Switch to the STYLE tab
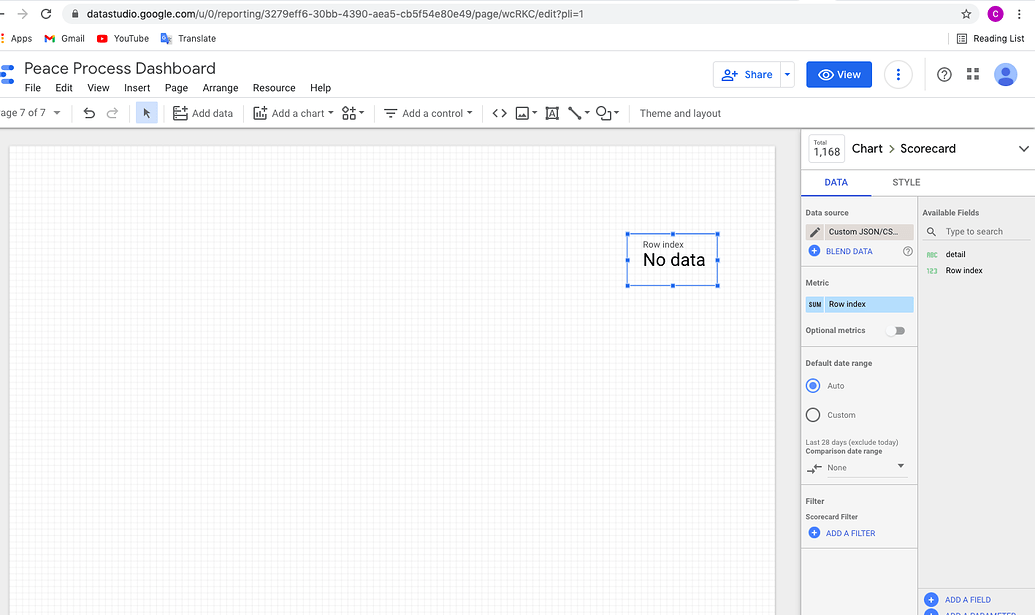 click(906, 182)
